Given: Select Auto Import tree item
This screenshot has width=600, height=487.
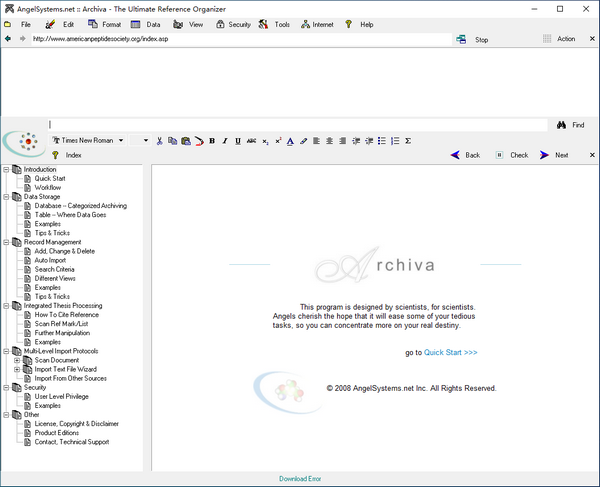Looking at the screenshot, I should [50, 260].
